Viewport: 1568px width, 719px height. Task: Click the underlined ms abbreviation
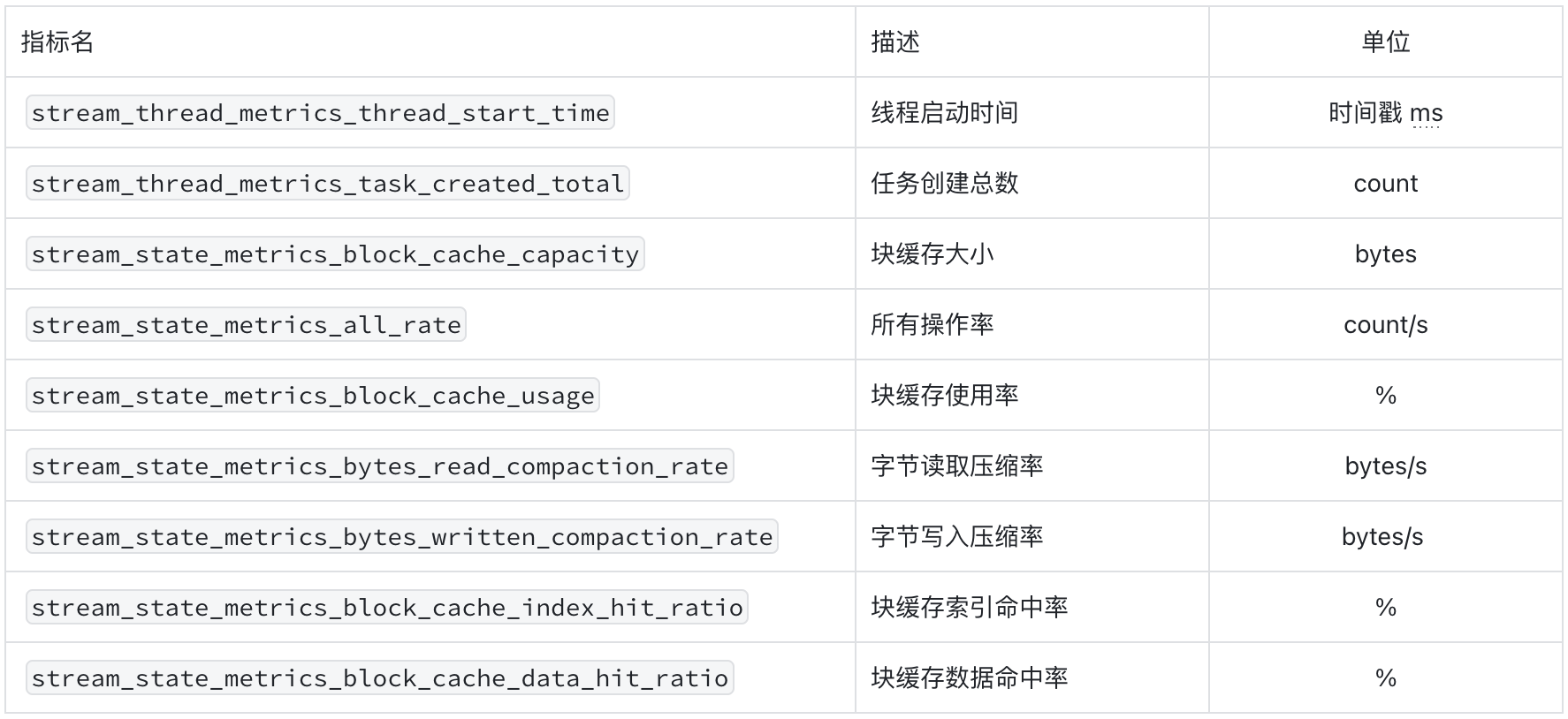[1426, 113]
